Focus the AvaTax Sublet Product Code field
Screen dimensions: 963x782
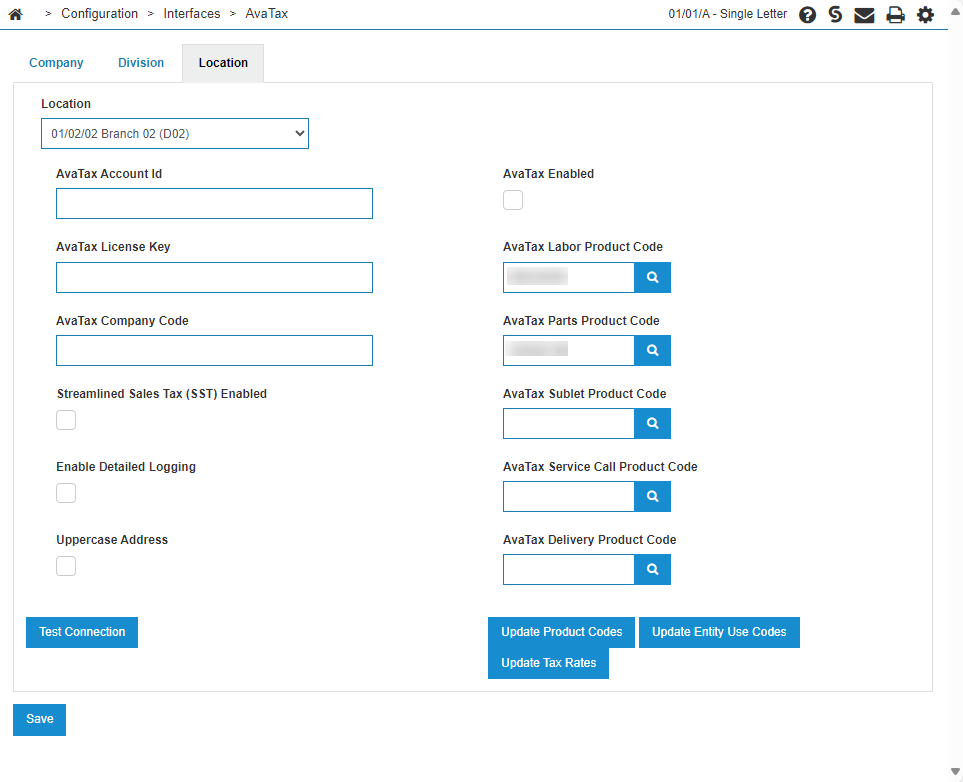(x=569, y=423)
